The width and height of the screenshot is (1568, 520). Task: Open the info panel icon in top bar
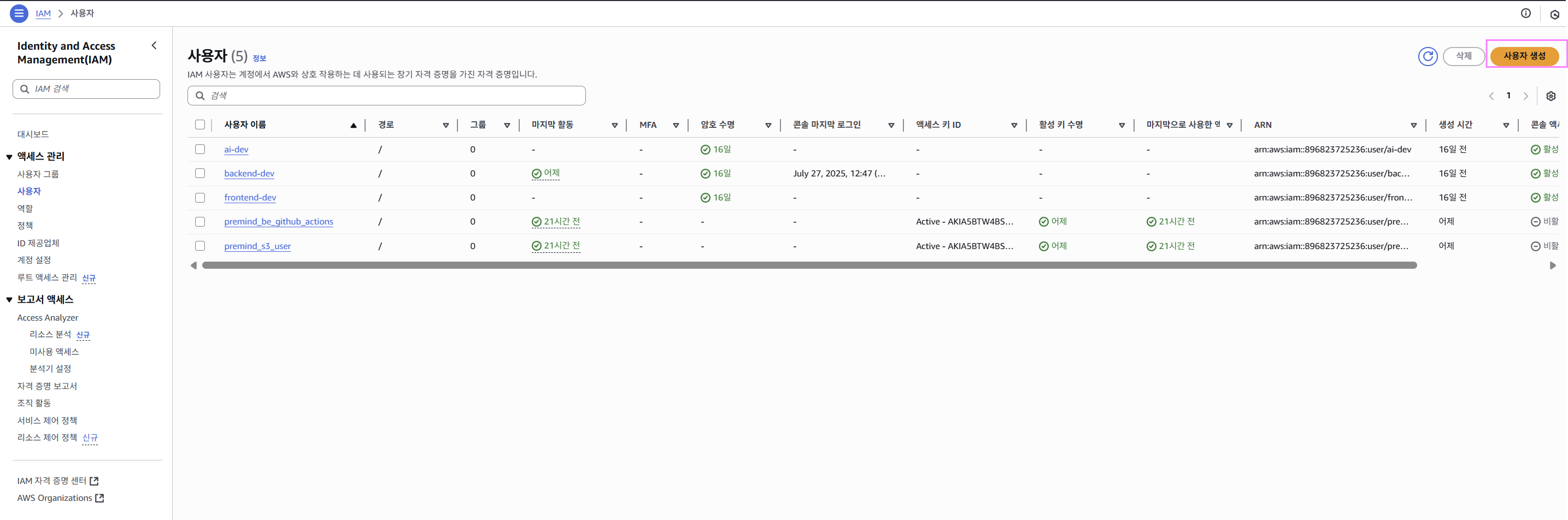1525,13
